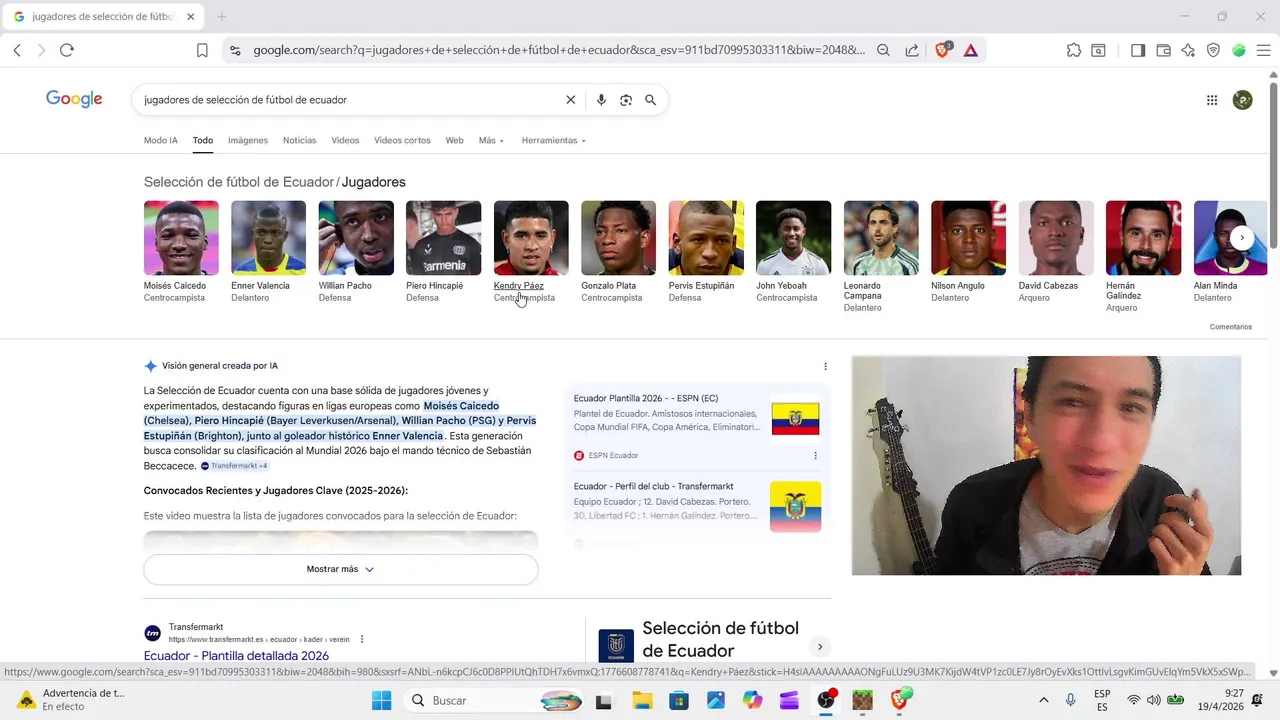Image resolution: width=1280 pixels, height=720 pixels.
Task: Select the Web tab
Action: coord(454,141)
